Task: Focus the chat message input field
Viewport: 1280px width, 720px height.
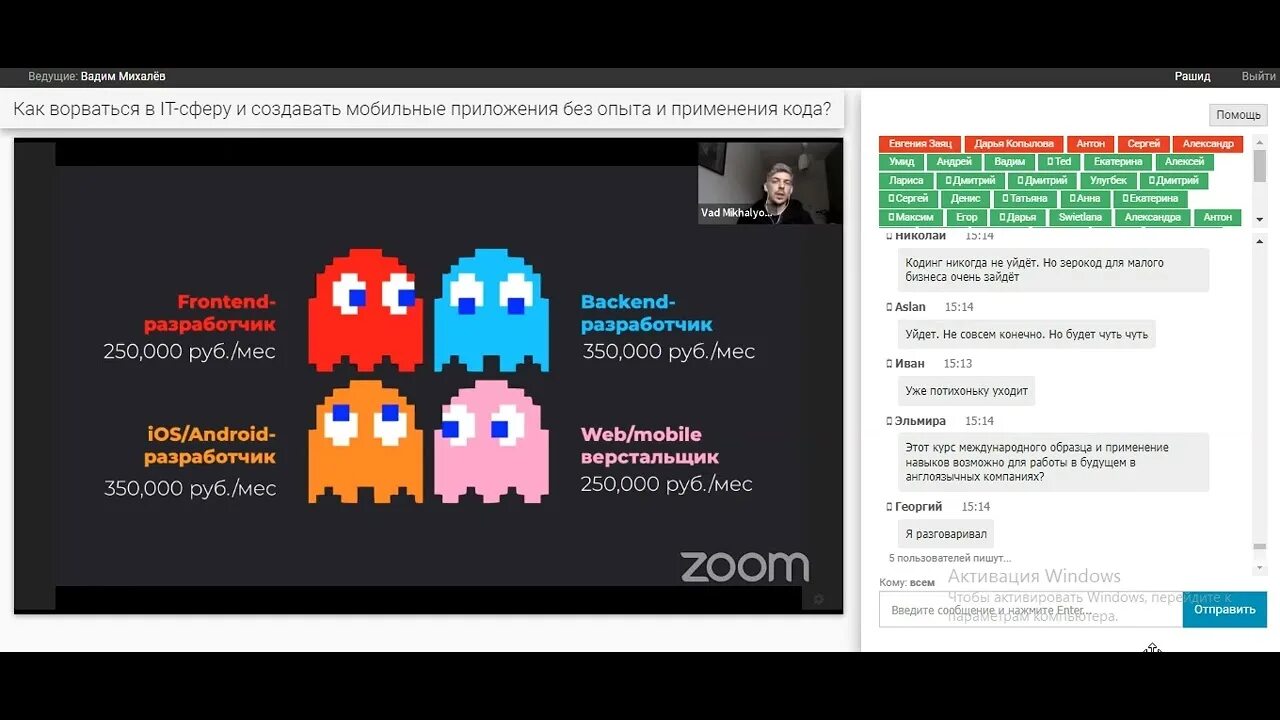Action: click(x=1031, y=609)
